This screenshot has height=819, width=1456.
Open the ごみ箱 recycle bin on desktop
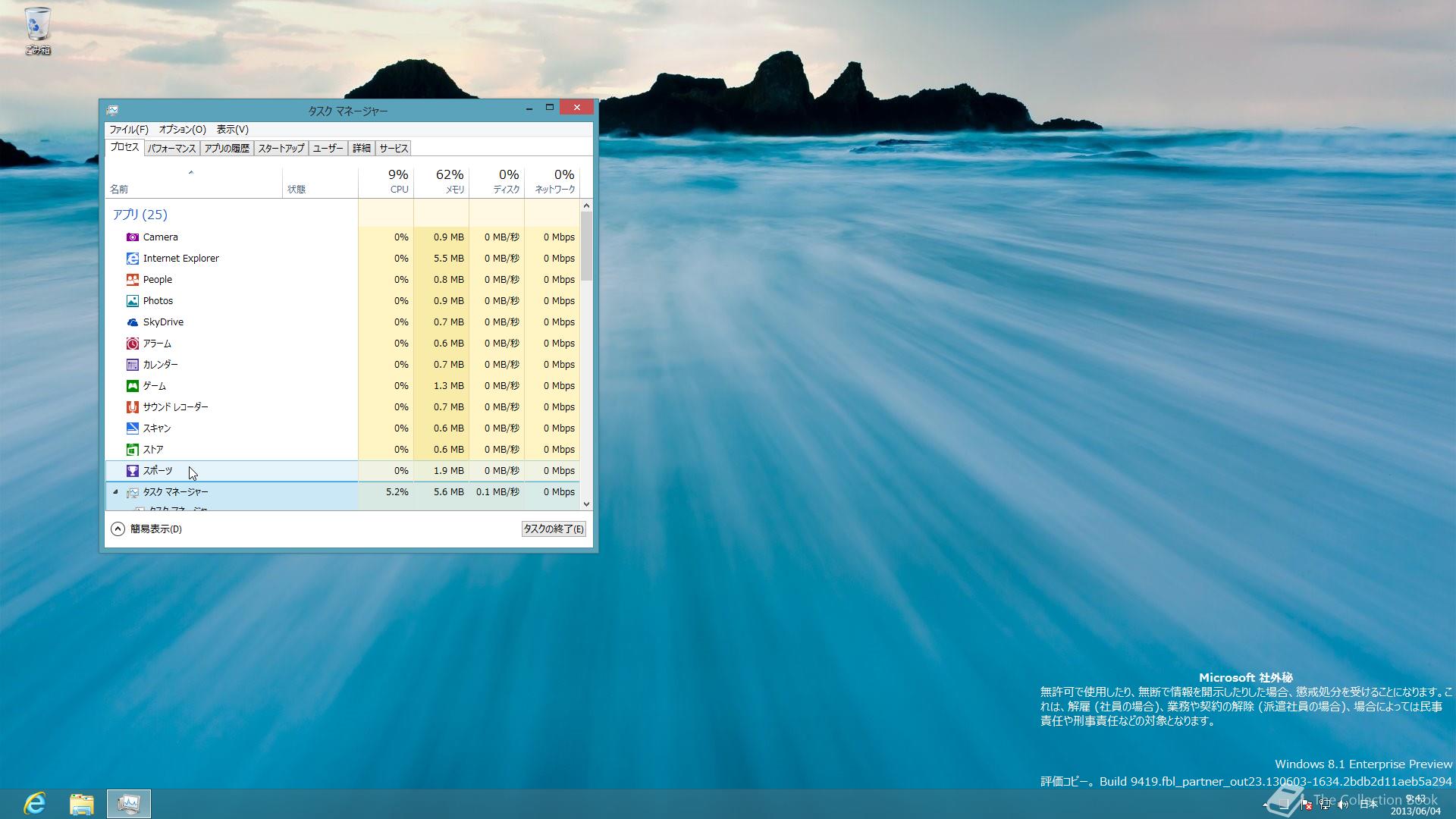click(37, 31)
